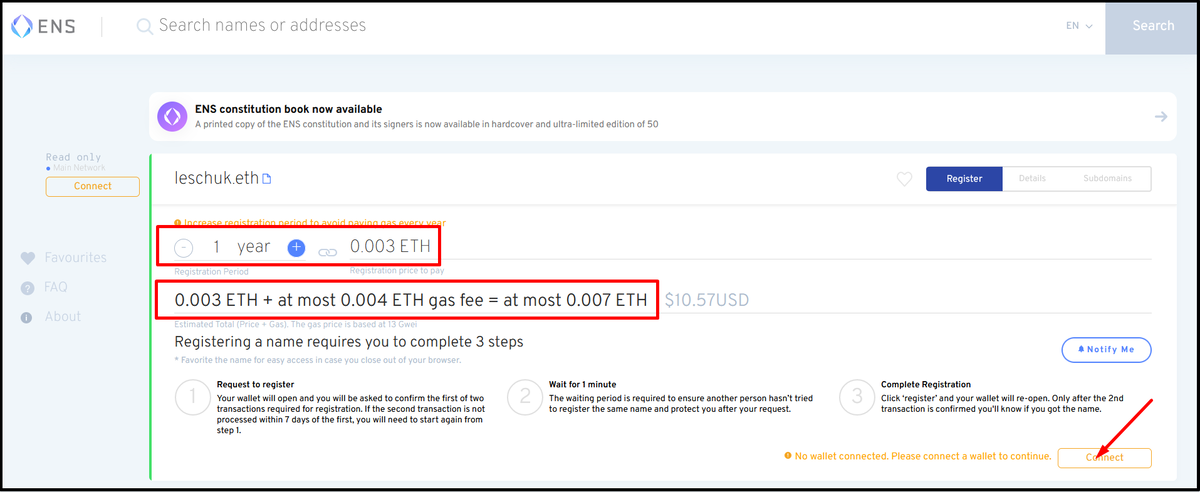Decrease registration period with minus button
1200x492 pixels.
click(184, 247)
